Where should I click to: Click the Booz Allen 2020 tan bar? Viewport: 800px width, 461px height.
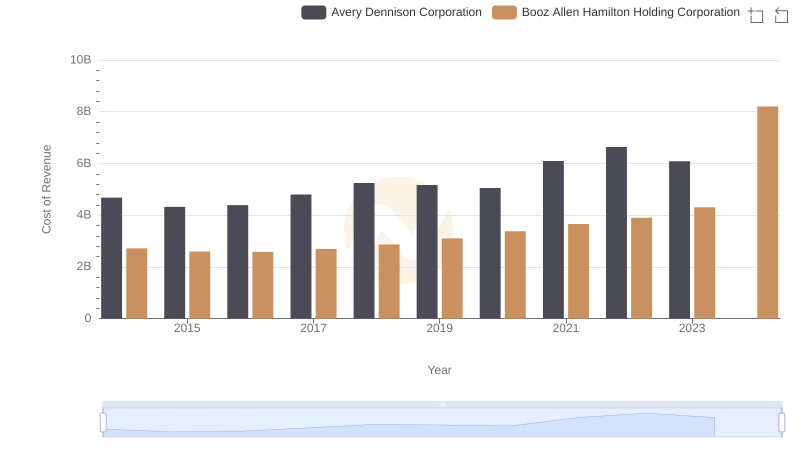515,275
